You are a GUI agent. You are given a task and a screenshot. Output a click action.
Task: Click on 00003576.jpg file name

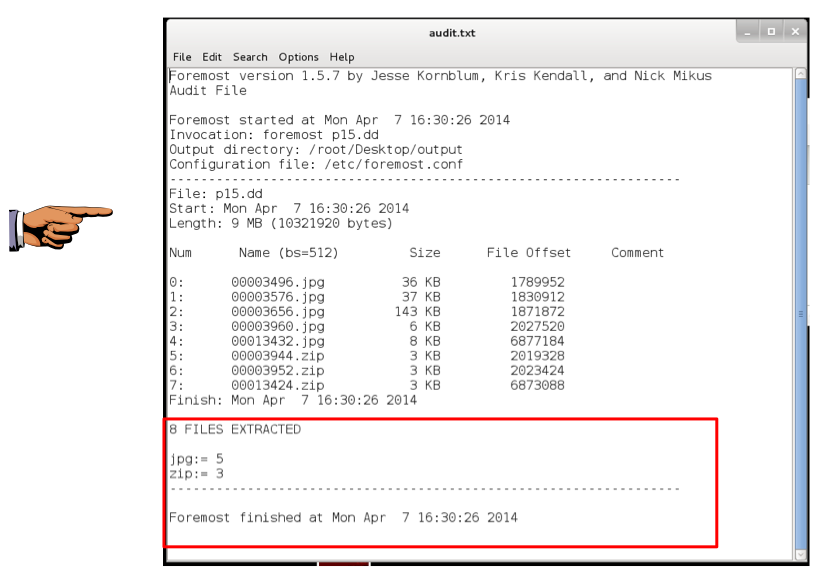pos(278,297)
